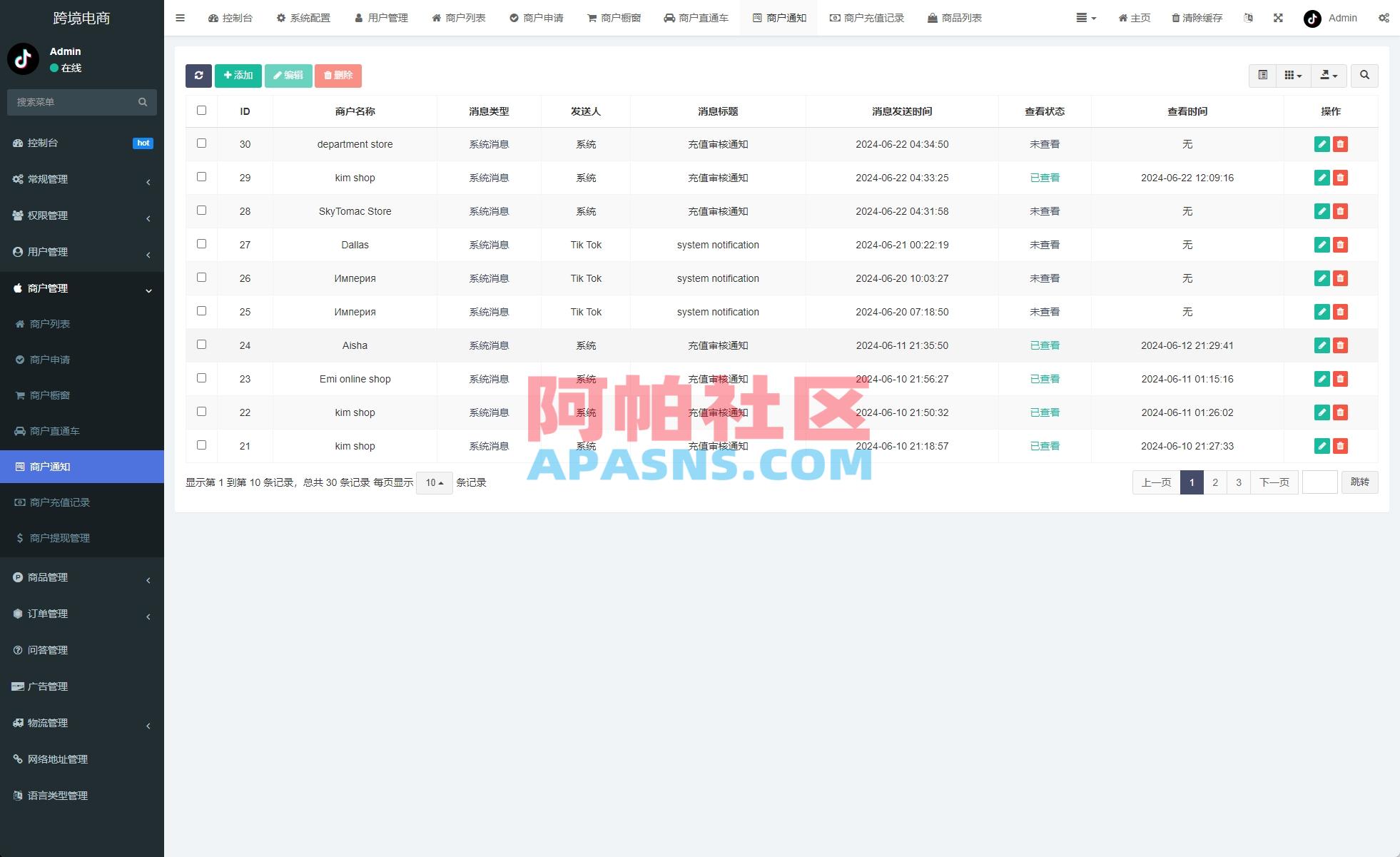Check the row checkbox for ID 29
1400x857 pixels.
click(202, 178)
